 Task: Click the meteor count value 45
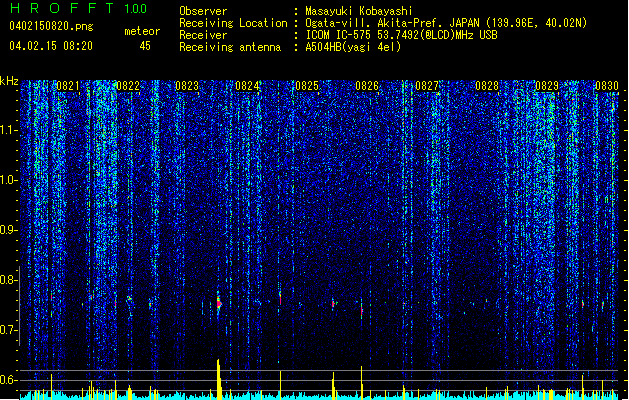tap(145, 46)
